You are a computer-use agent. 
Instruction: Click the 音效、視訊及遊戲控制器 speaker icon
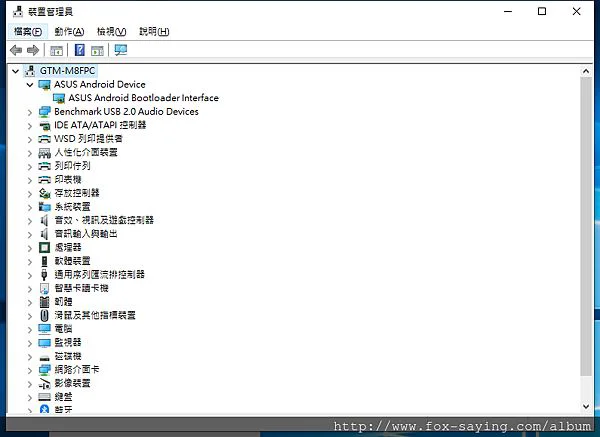click(x=44, y=220)
